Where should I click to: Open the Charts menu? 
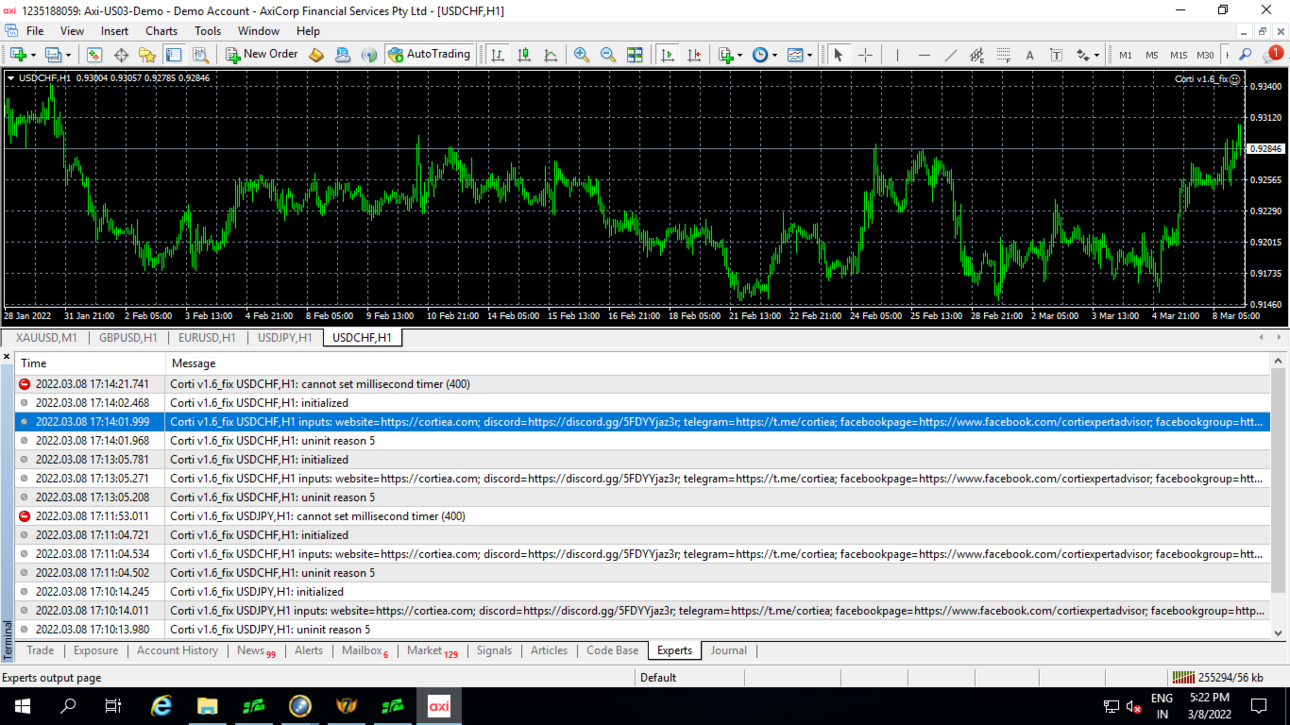click(161, 31)
